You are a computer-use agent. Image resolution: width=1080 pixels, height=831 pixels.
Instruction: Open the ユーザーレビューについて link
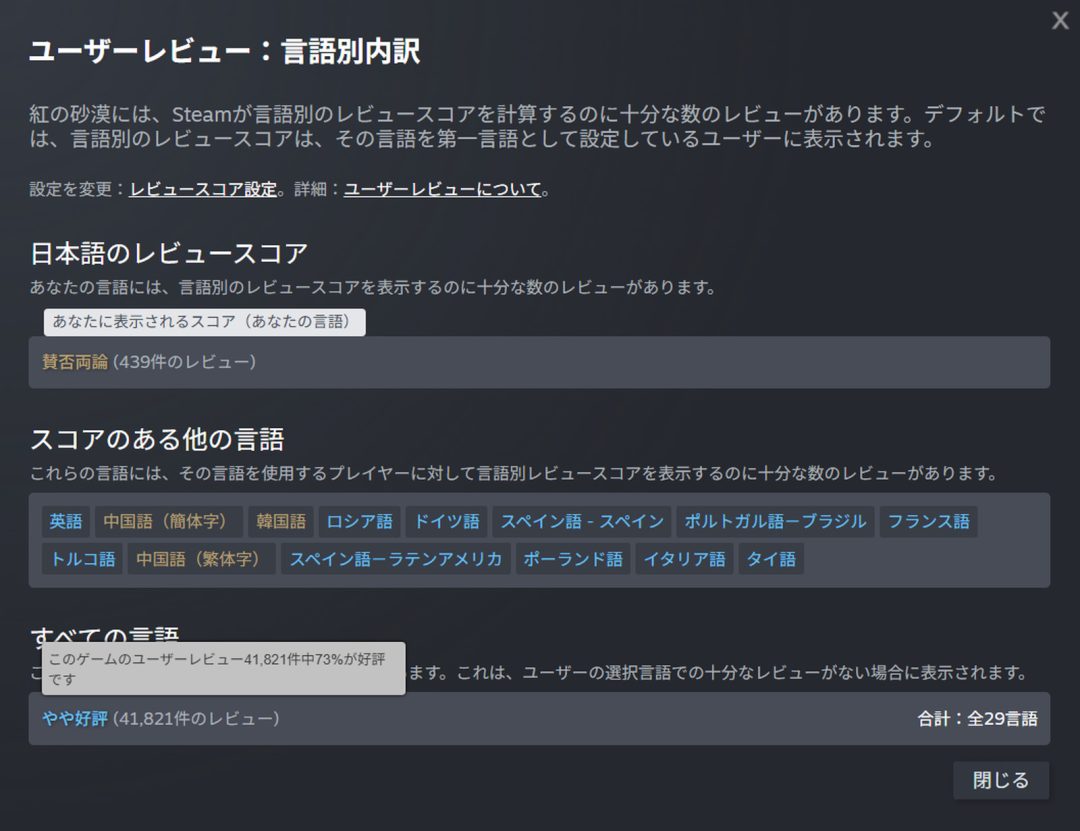[442, 189]
